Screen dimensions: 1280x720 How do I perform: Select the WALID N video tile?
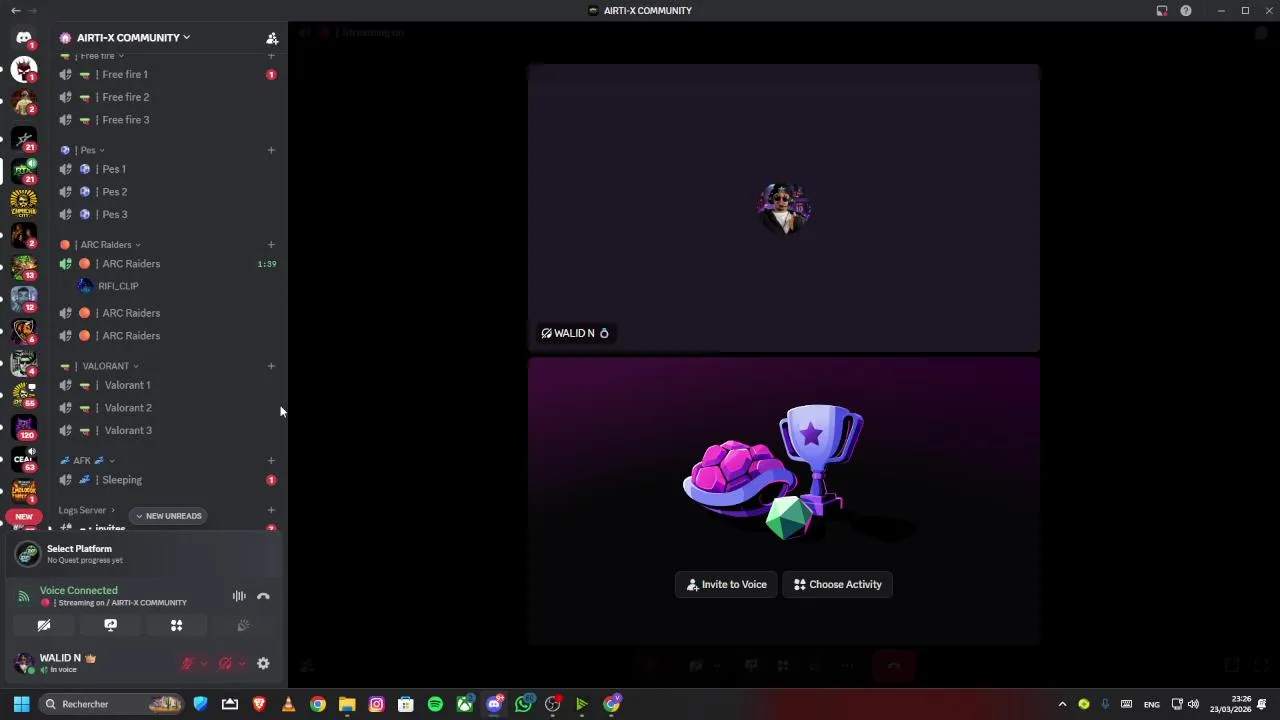(784, 208)
